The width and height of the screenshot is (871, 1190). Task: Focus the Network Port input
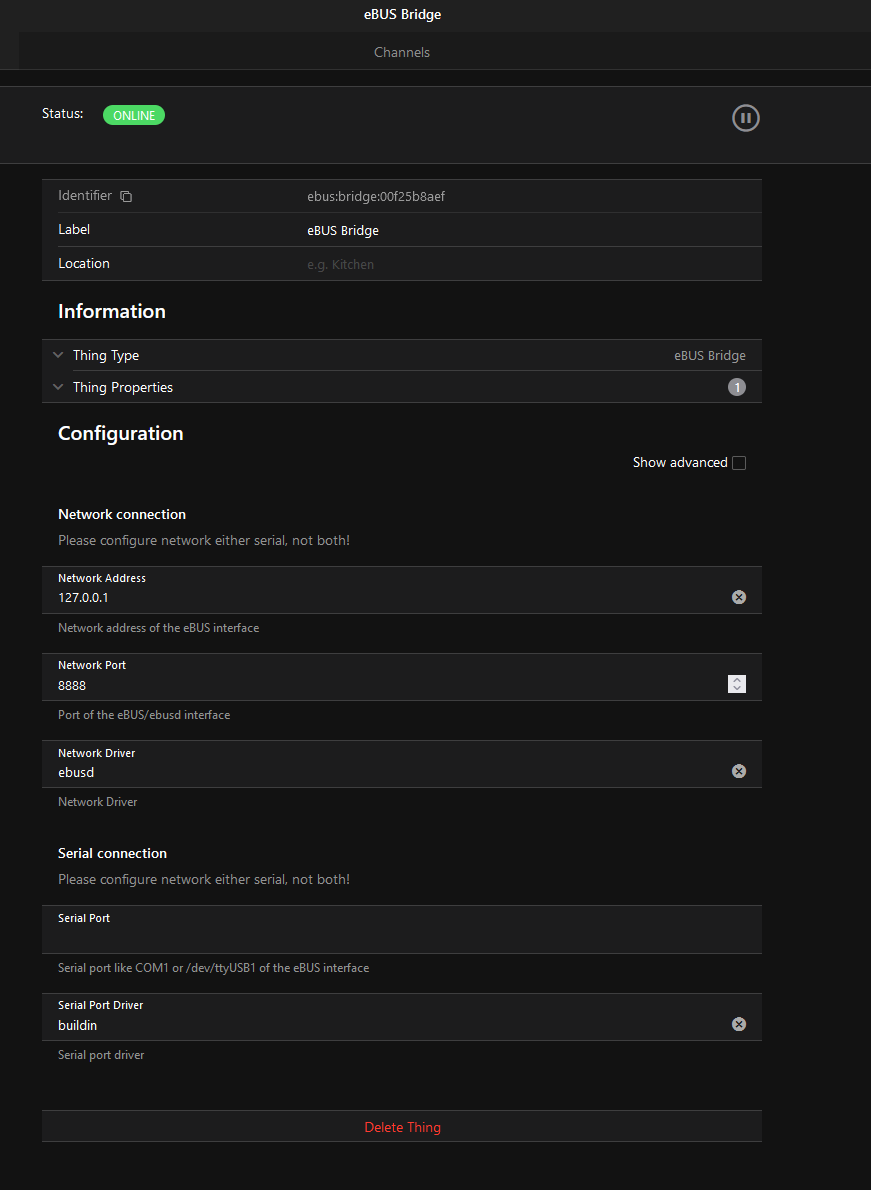[380, 685]
